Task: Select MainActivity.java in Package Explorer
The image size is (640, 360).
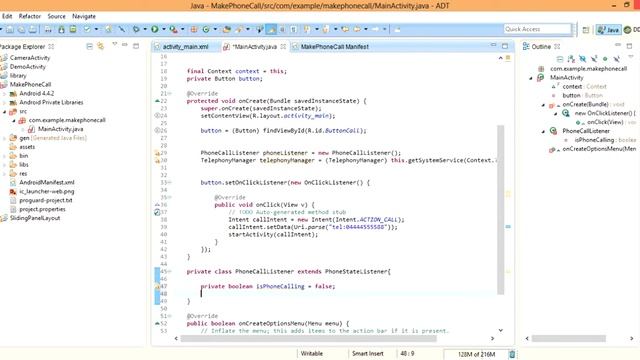Action: pyautogui.click(x=60, y=129)
